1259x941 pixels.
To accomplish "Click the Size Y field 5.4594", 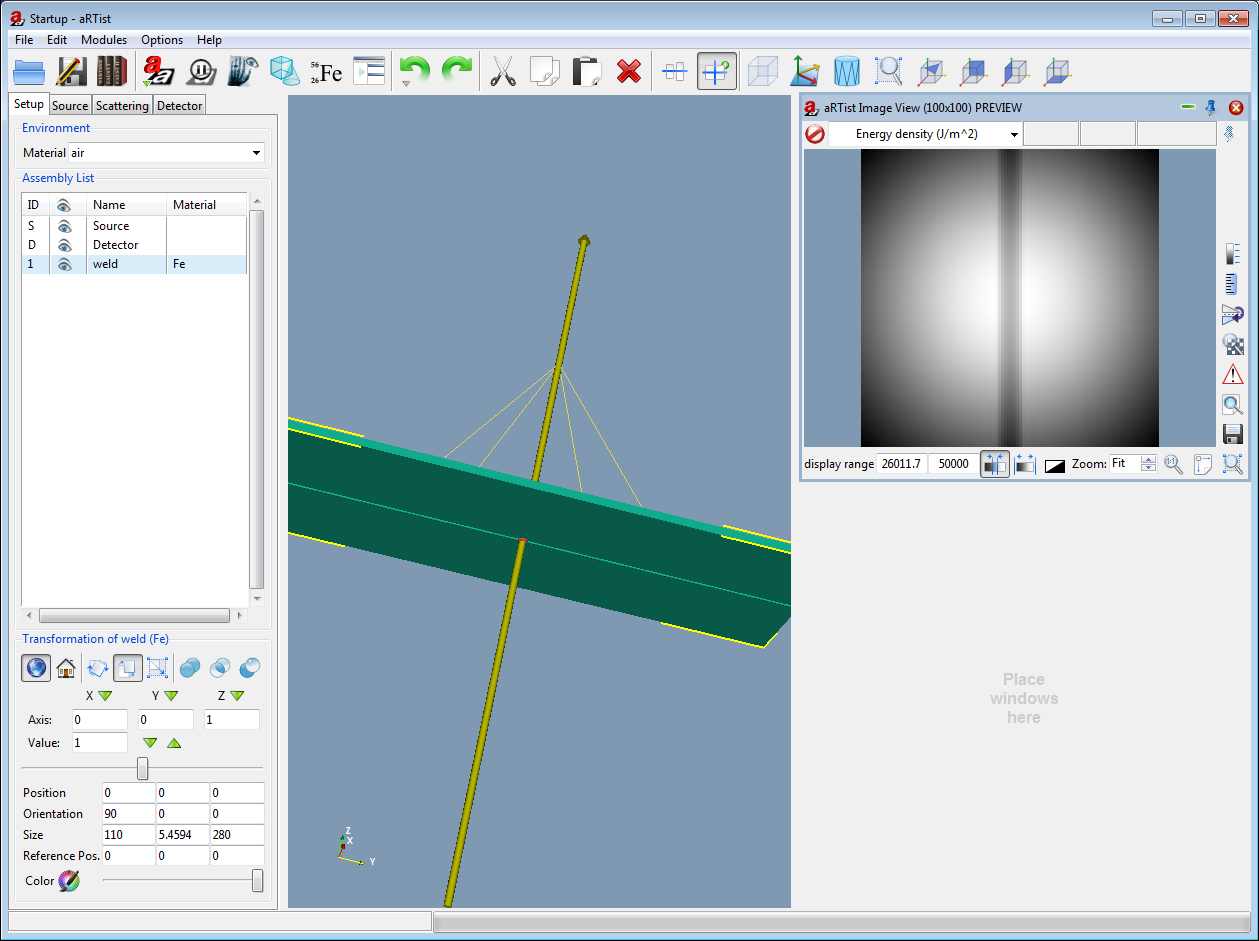I will (182, 835).
